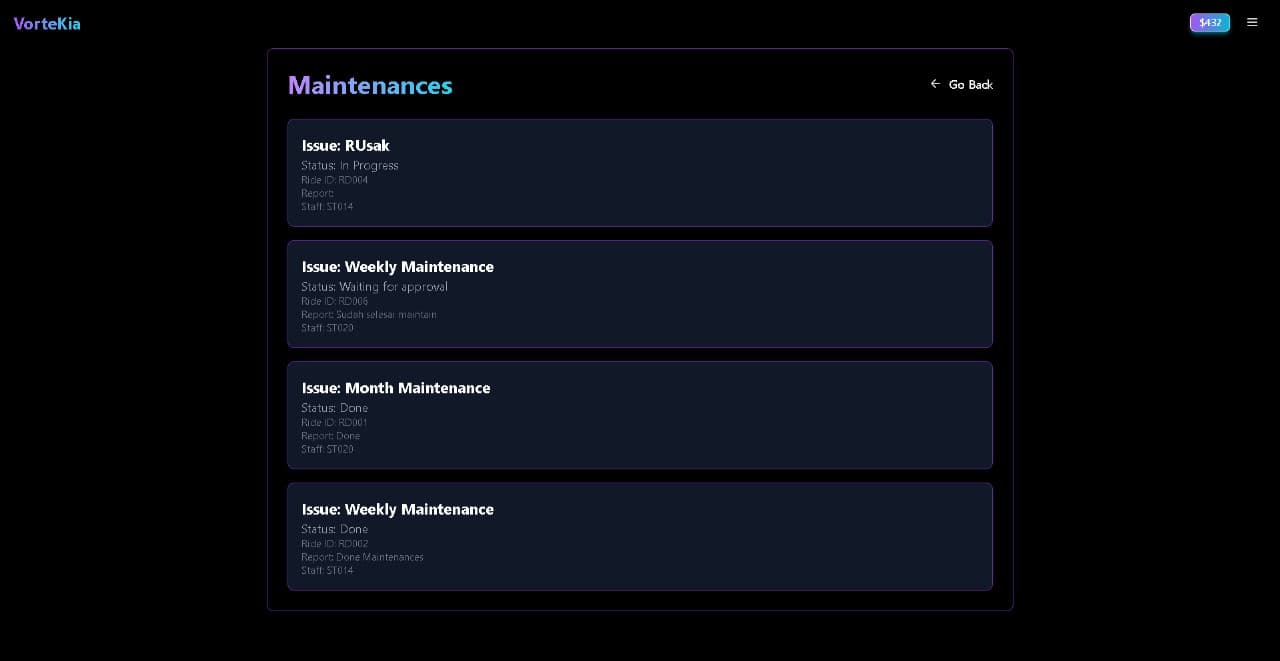Click Staff ST014 in the RUsak card
This screenshot has height=661, width=1280.
click(327, 207)
